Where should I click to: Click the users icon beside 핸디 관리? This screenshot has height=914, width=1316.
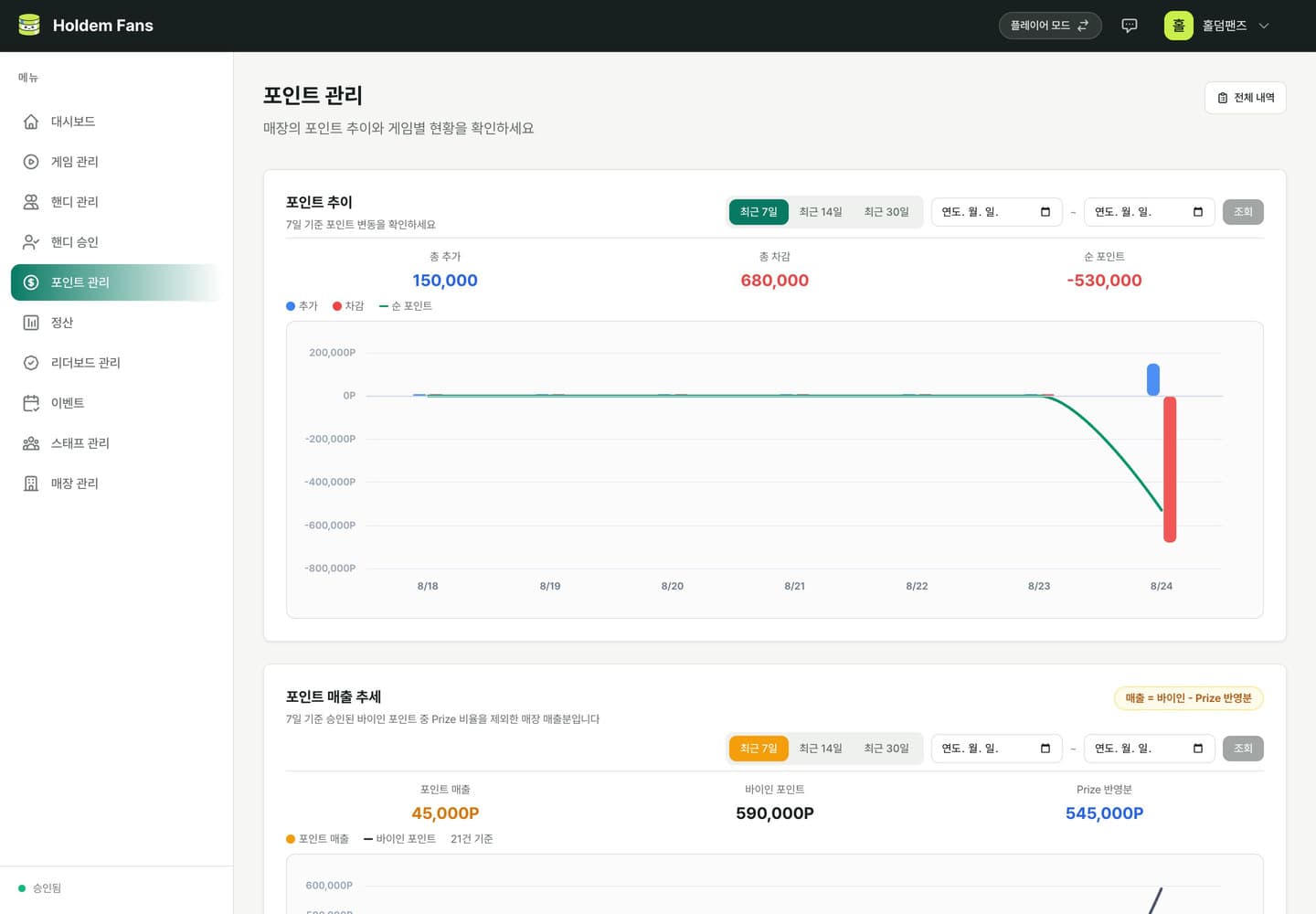(x=31, y=202)
